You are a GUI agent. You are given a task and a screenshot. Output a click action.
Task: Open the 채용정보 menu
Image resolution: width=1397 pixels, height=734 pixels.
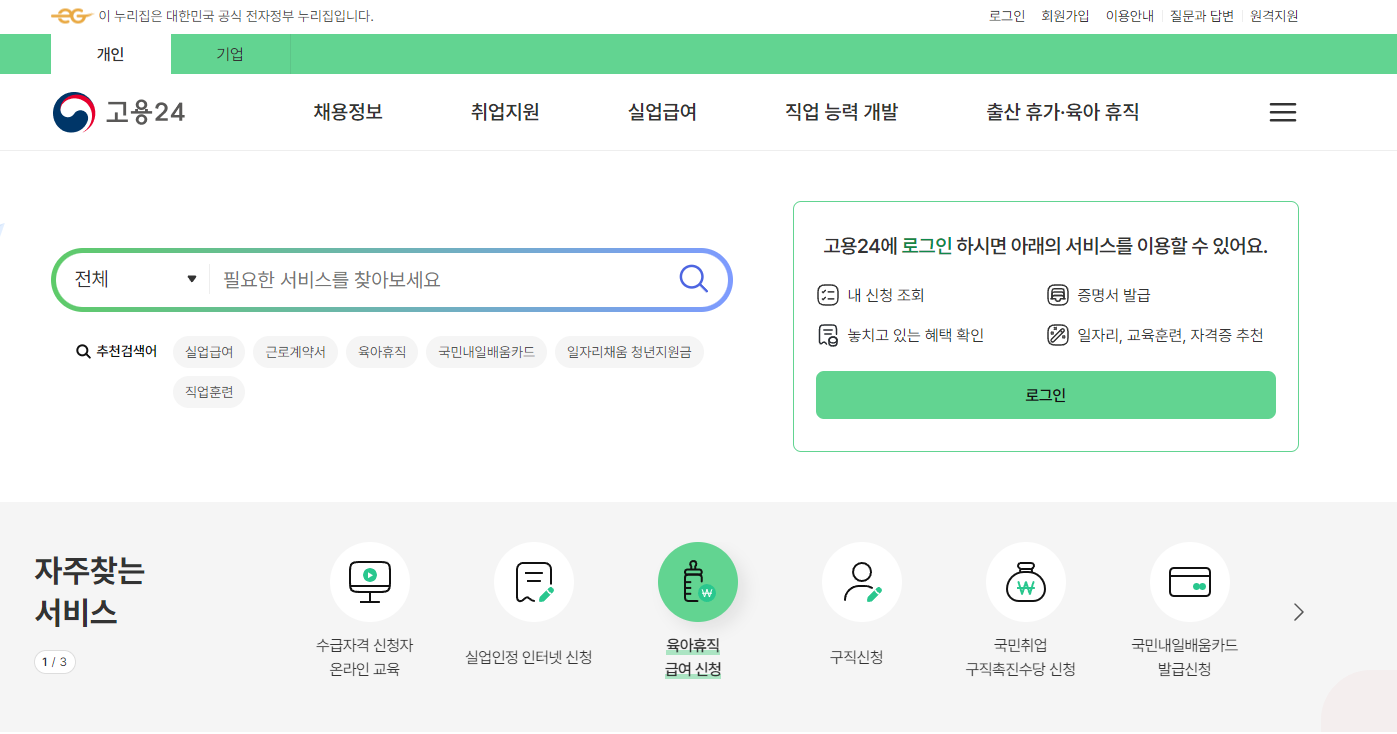348,112
